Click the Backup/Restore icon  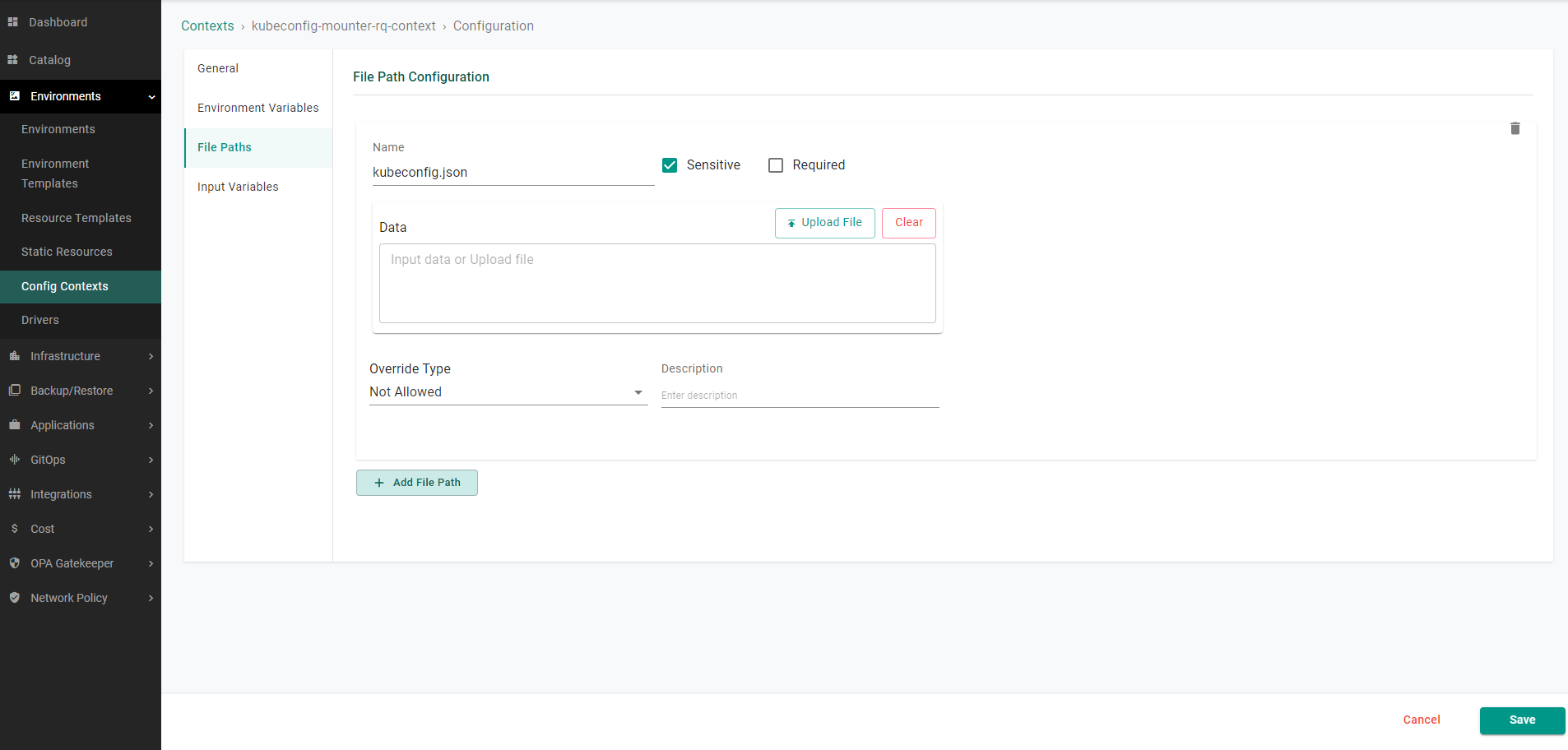click(x=14, y=391)
